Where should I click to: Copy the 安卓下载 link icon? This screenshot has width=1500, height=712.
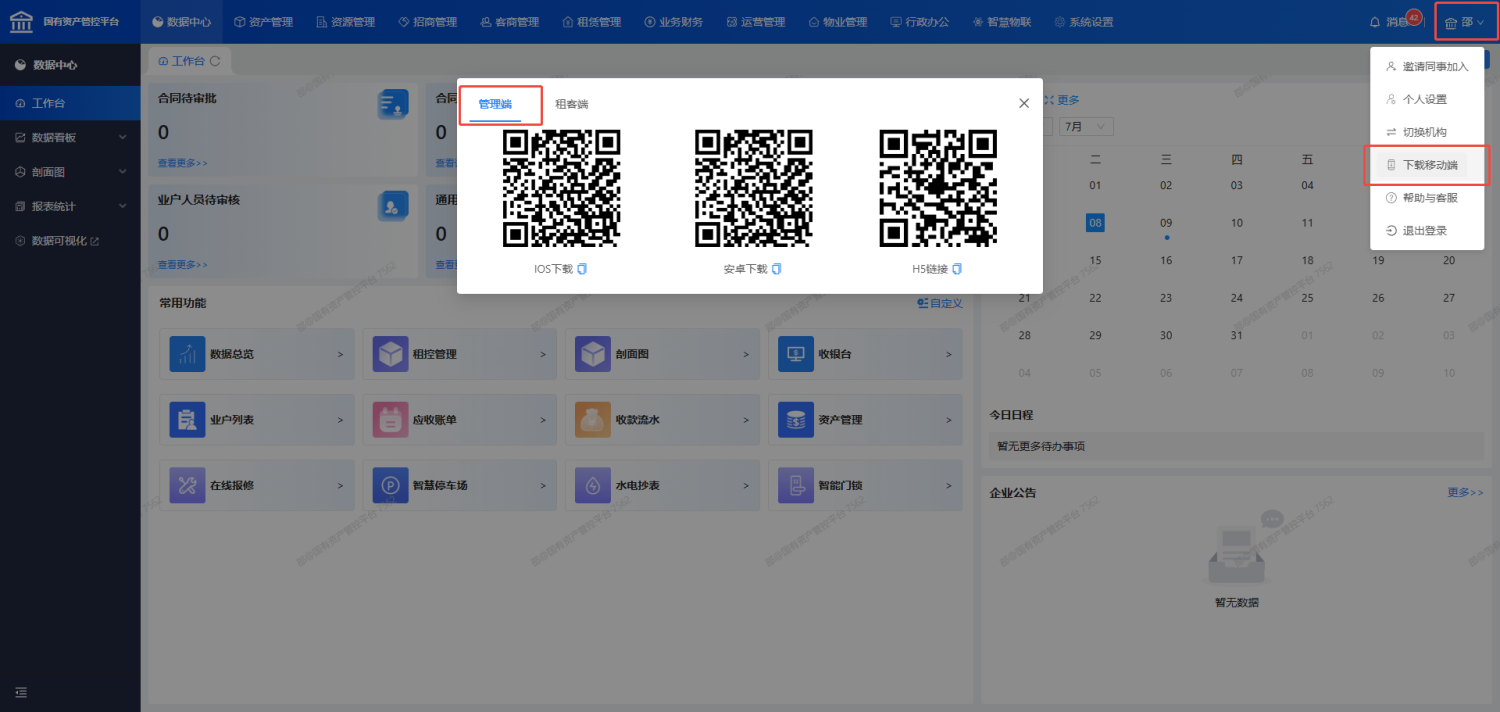click(x=776, y=269)
